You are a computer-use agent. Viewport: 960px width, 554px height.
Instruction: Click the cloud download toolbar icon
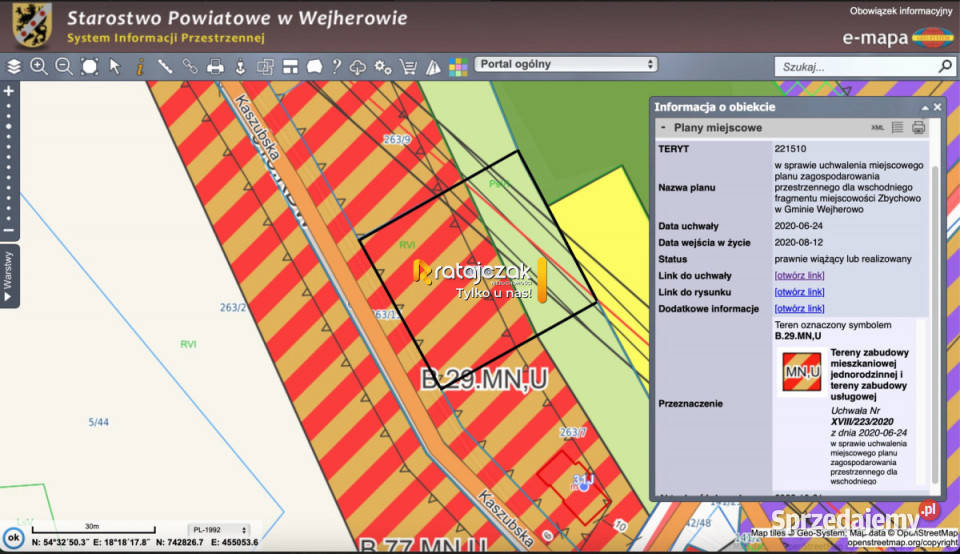pos(358,66)
